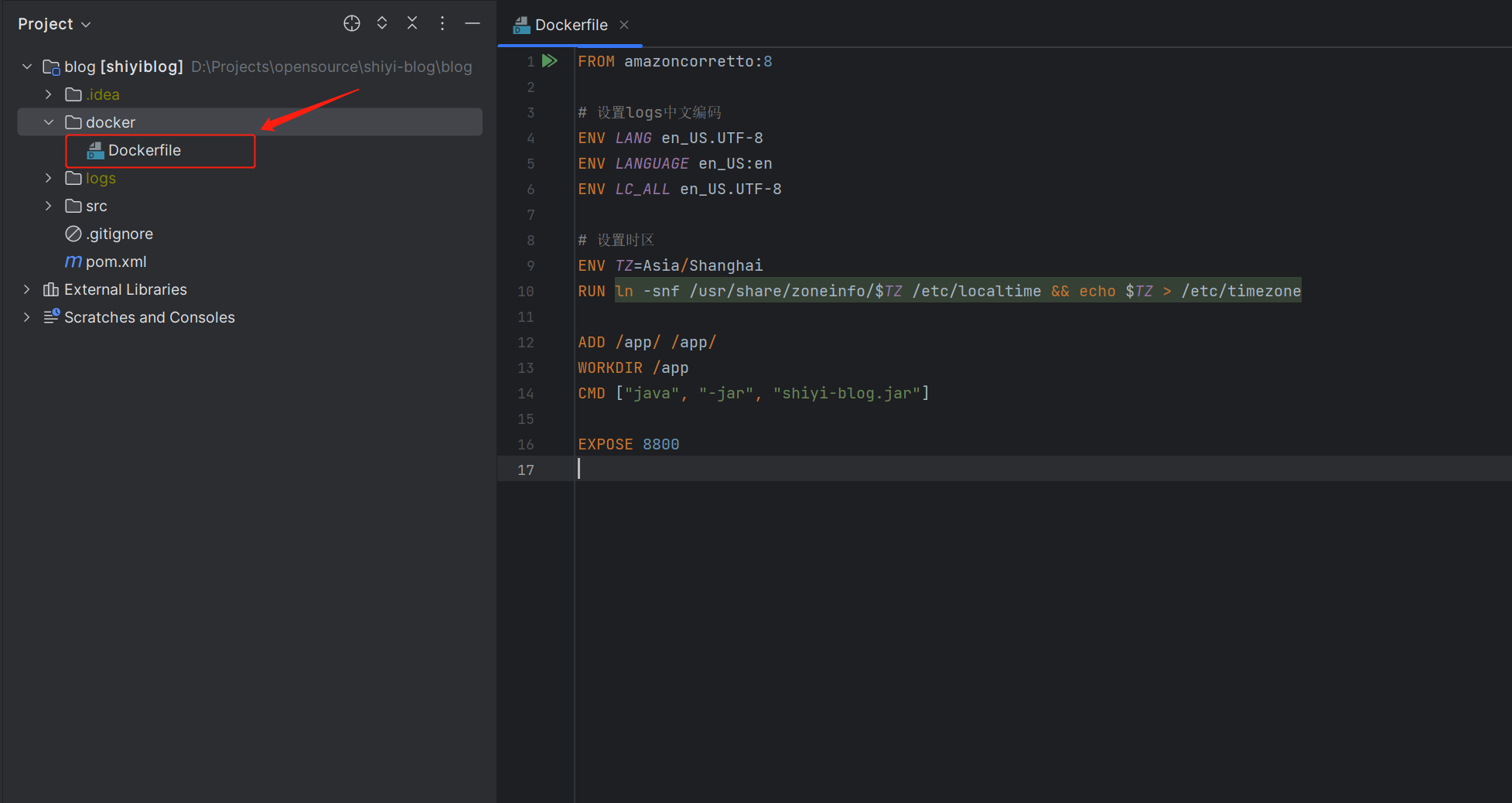Close the Dockerfile editor tab
Screen dimensions: 1512x803
(624, 25)
